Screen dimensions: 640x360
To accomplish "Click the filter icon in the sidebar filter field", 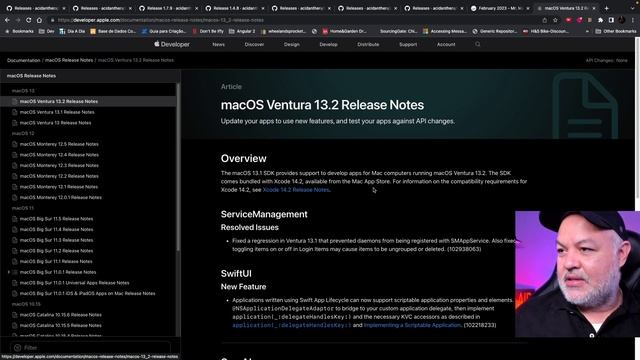I will [17, 348].
